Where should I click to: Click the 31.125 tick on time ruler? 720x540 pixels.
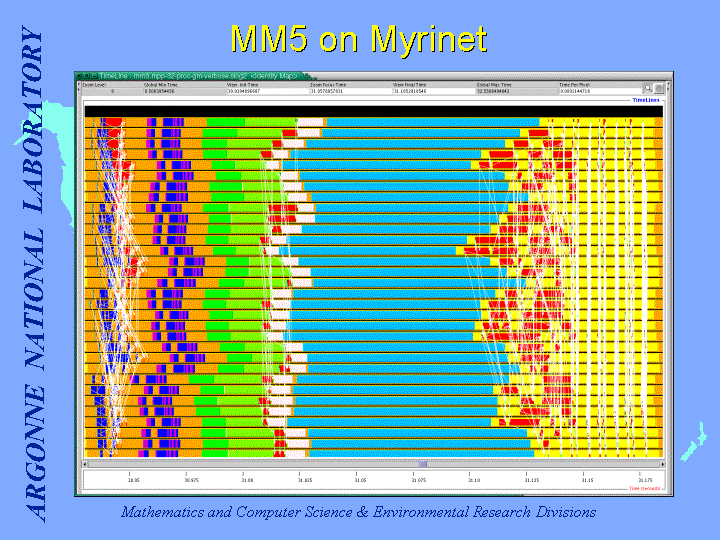pyautogui.click(x=531, y=478)
